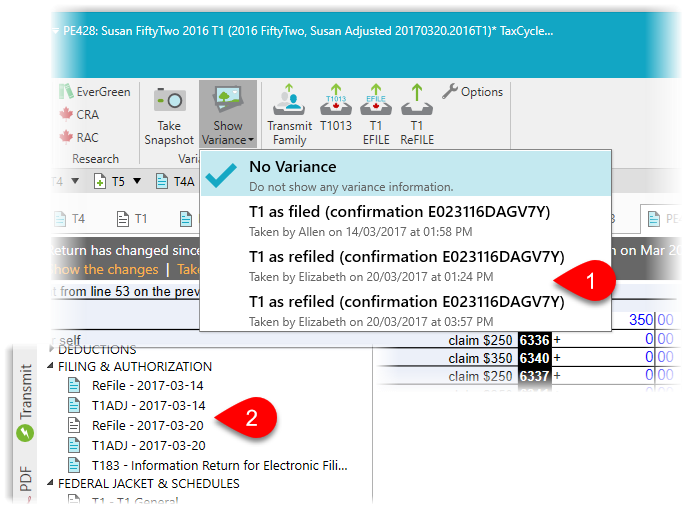This screenshot has width=688, height=510.
Task: Click amount field for line 6337
Action: click(x=619, y=375)
